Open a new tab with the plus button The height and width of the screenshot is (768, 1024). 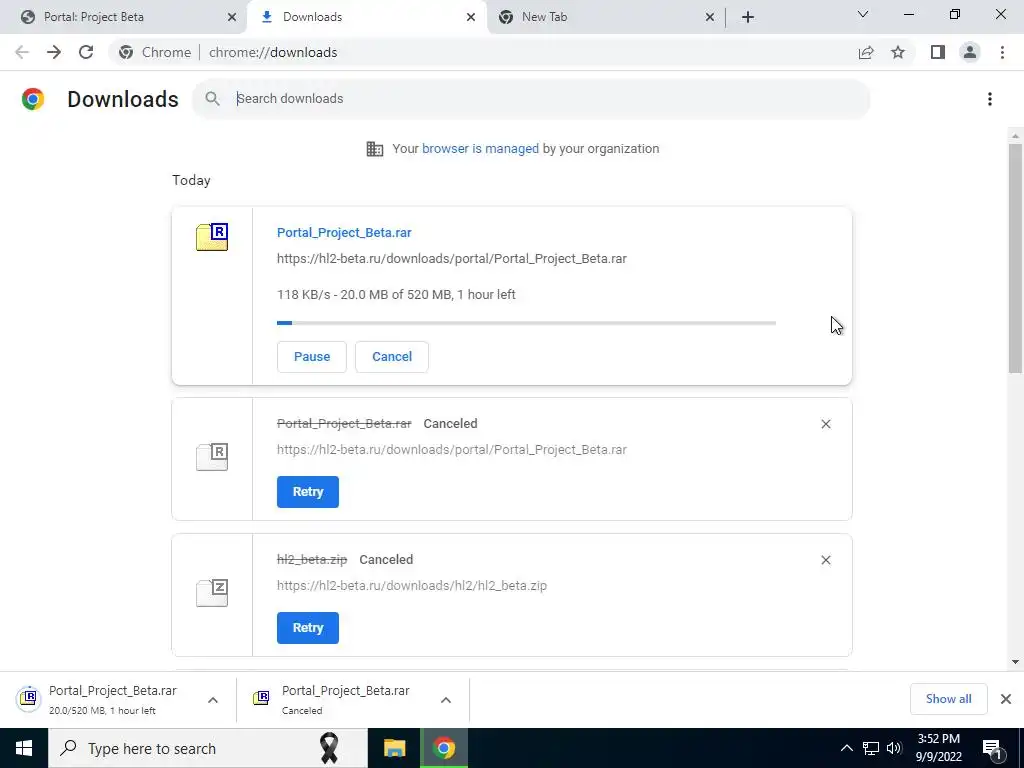(x=748, y=17)
